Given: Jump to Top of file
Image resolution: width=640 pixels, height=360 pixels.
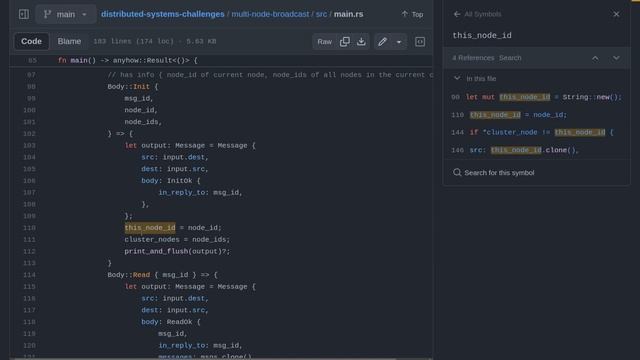Looking at the screenshot, I should (x=412, y=14).
